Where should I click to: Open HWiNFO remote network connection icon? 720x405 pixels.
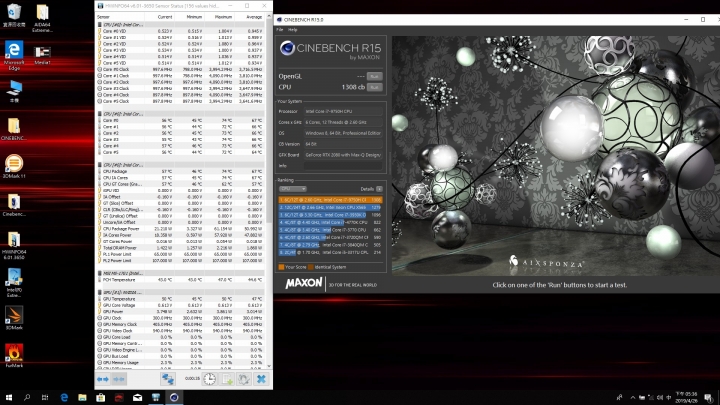tap(168, 379)
